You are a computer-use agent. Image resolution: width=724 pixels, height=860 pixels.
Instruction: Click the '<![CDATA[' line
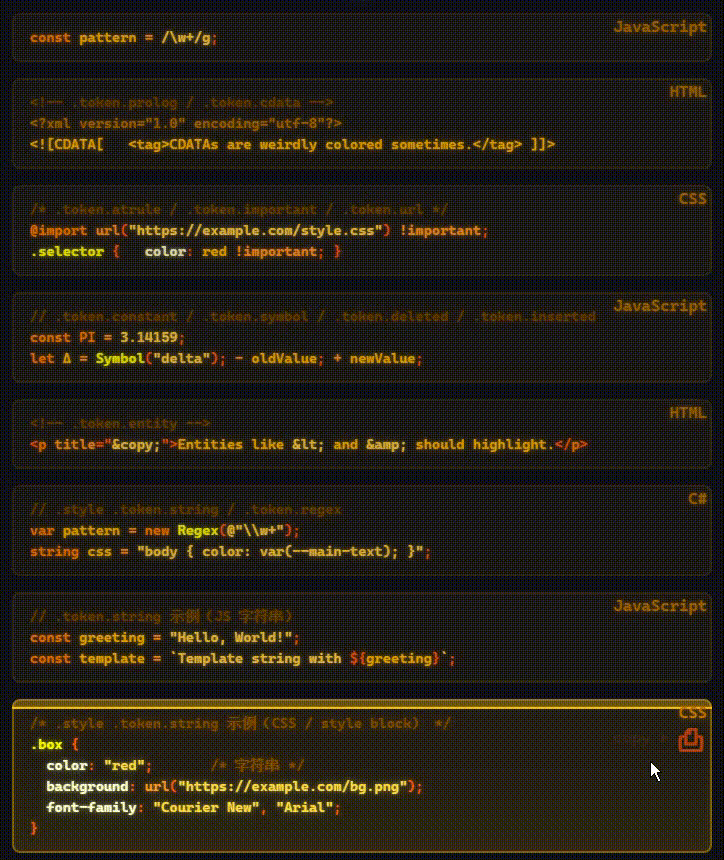pyautogui.click(x=292, y=145)
